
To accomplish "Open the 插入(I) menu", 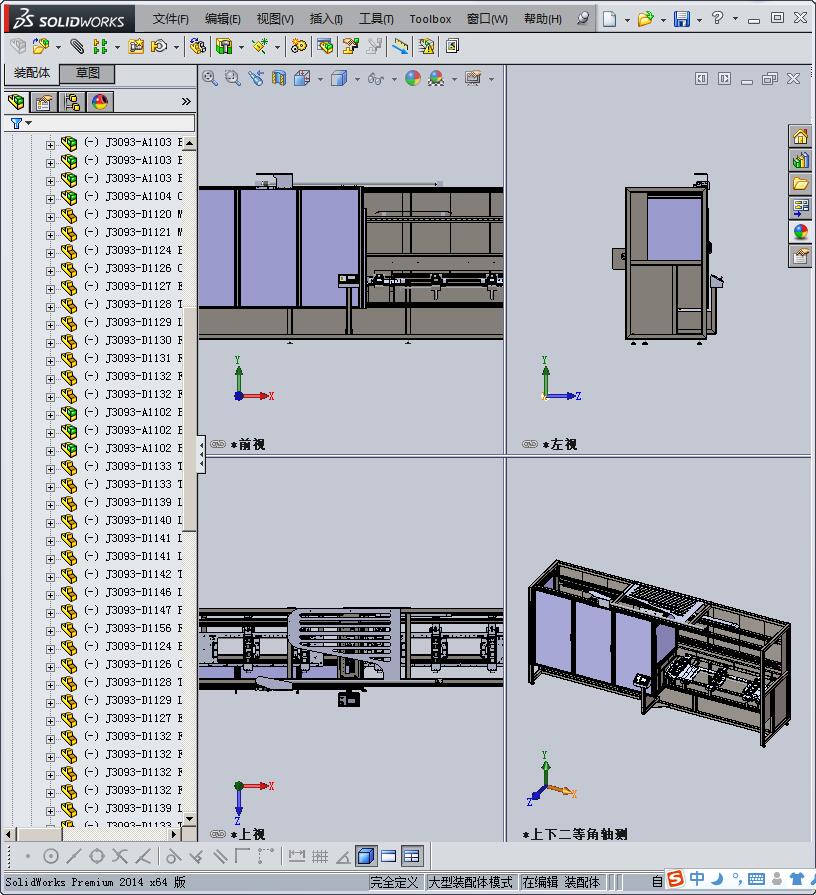I will tap(326, 19).
